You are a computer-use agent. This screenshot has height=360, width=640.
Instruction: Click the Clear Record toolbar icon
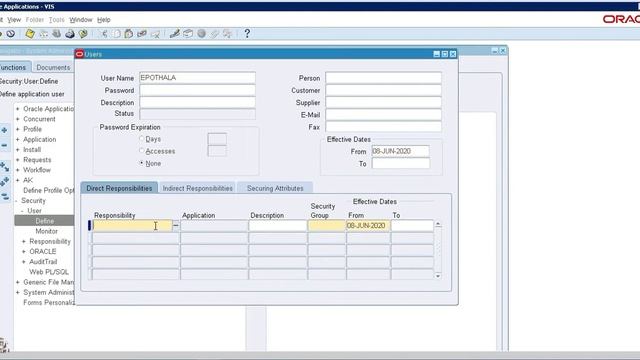point(142,34)
